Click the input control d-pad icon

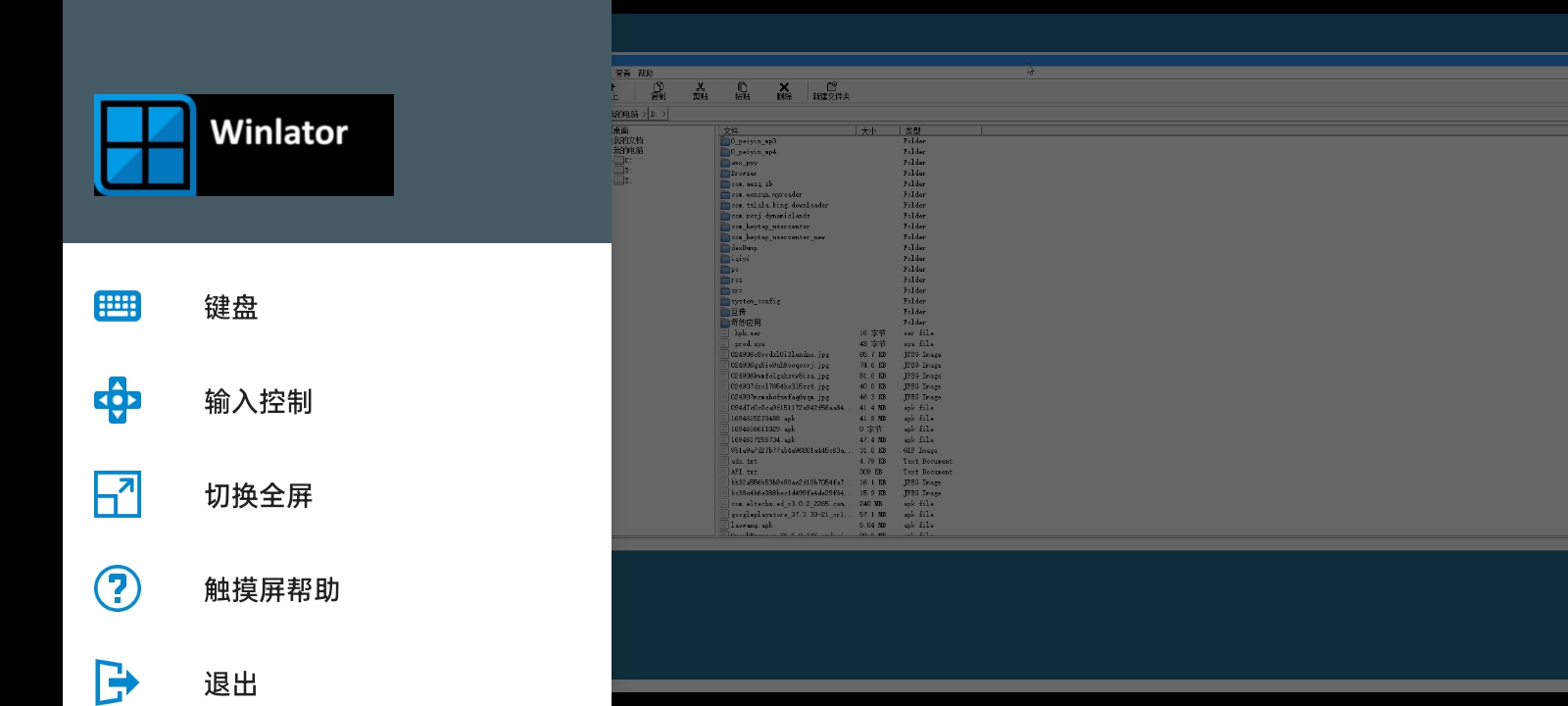118,400
